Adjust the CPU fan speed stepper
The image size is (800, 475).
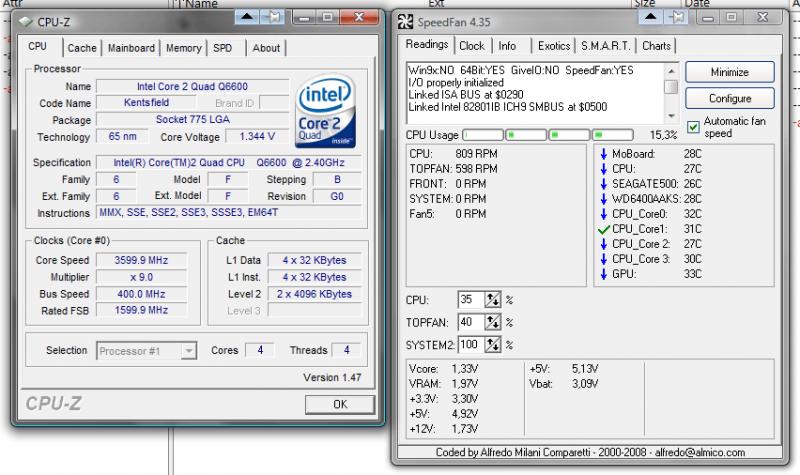point(493,299)
